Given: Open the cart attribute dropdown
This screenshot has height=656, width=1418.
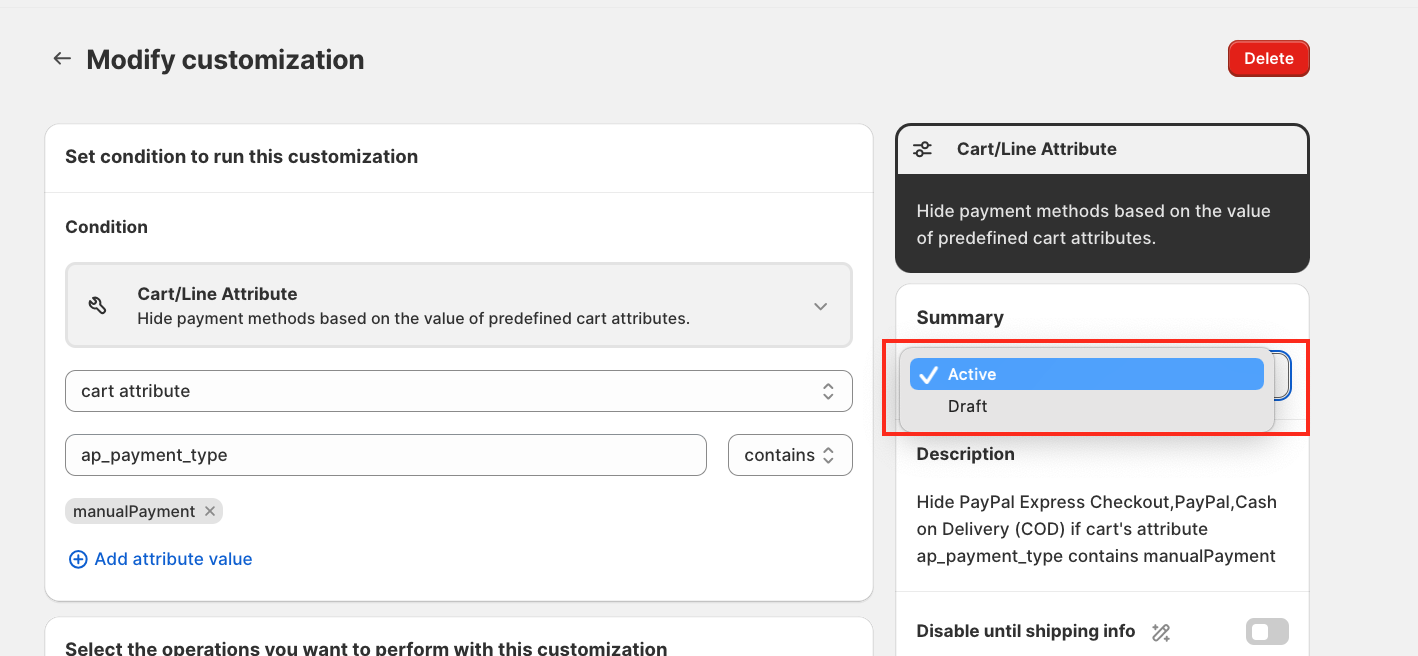Looking at the screenshot, I should pos(458,391).
